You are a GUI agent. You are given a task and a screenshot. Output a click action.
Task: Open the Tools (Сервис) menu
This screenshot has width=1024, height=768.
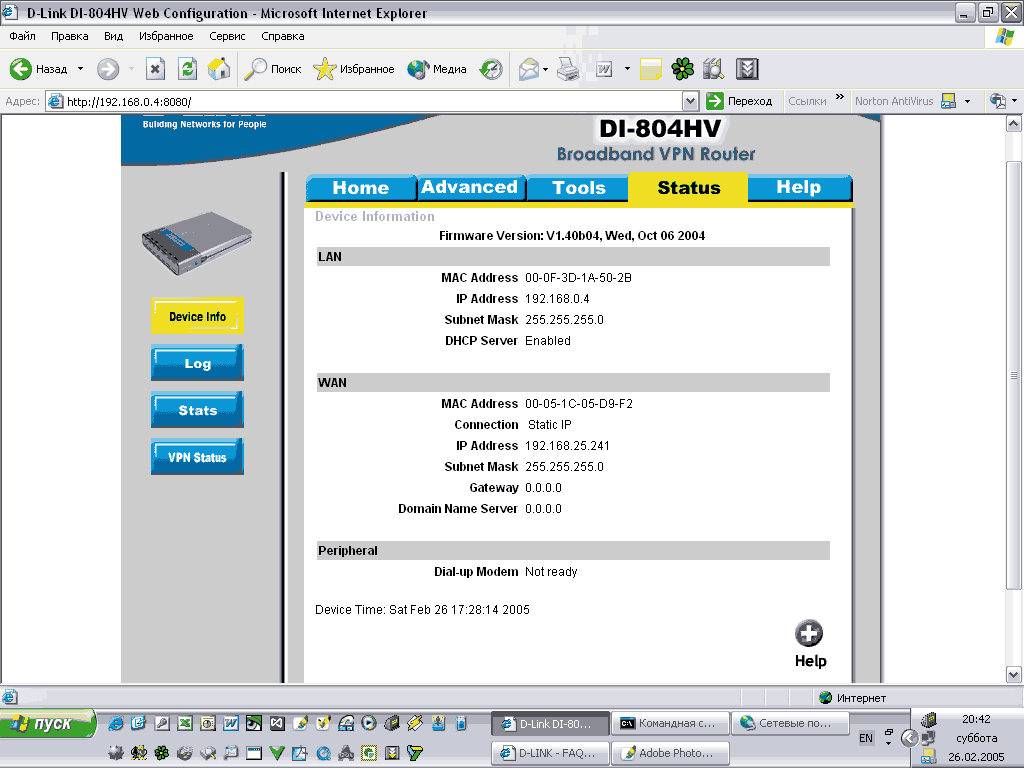227,36
